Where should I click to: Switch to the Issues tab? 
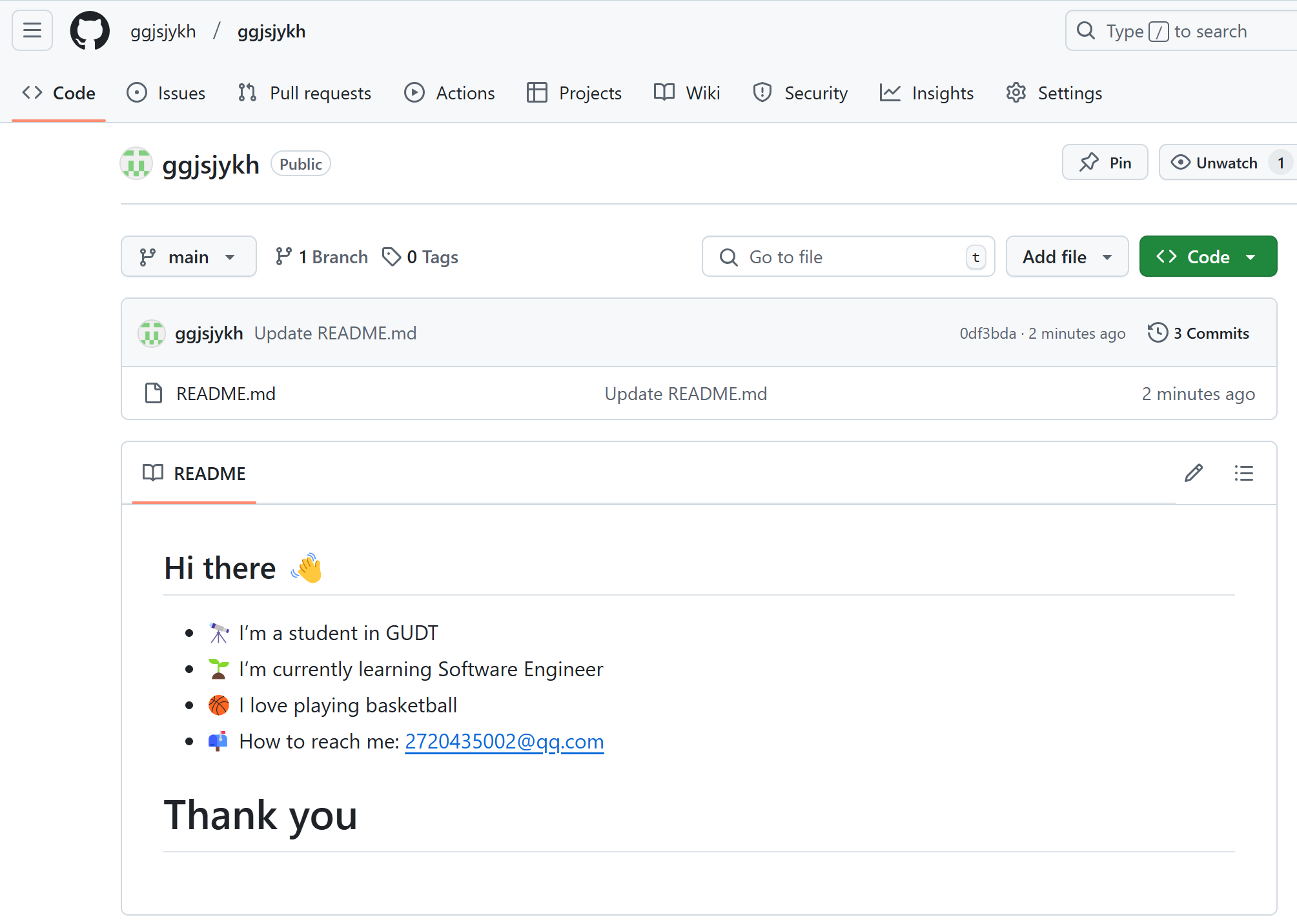pyautogui.click(x=166, y=93)
